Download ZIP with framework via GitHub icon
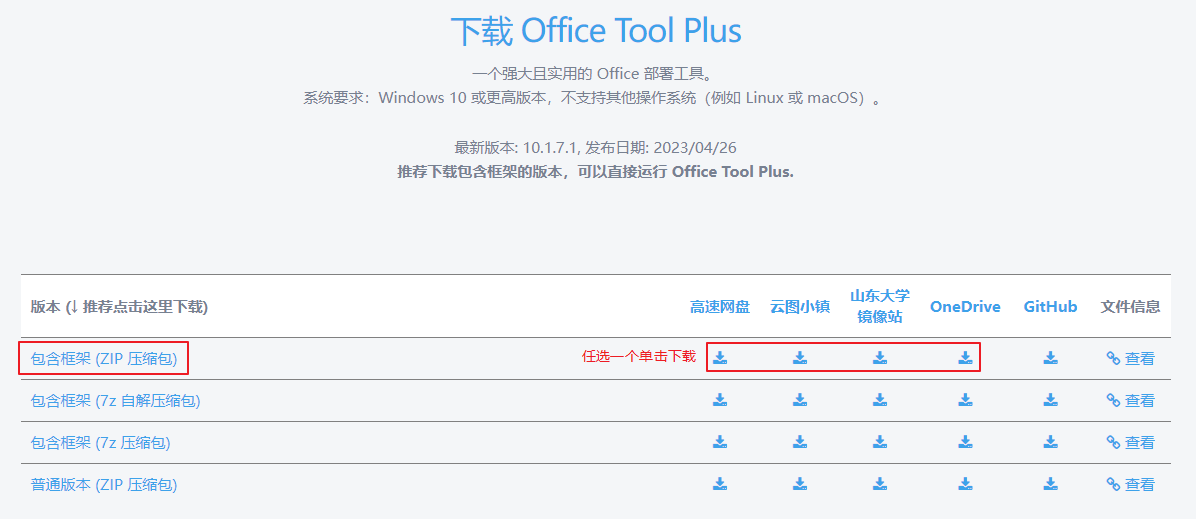The image size is (1196, 519). 1050,357
